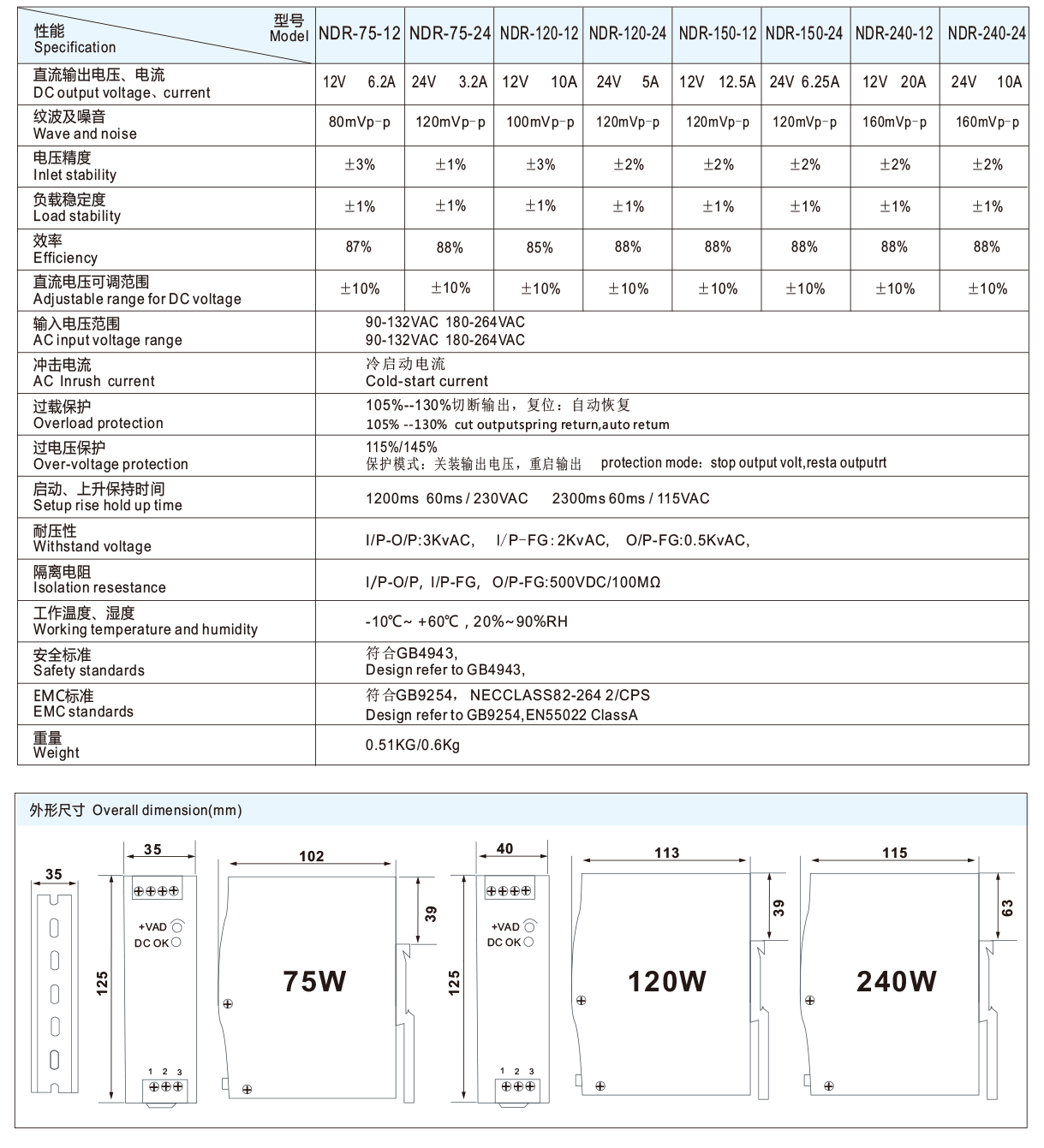Viewport: 1044px width, 1148px height.
Task: Click the +VAD adjustment icon on 120W diagram
Action: click(532, 926)
